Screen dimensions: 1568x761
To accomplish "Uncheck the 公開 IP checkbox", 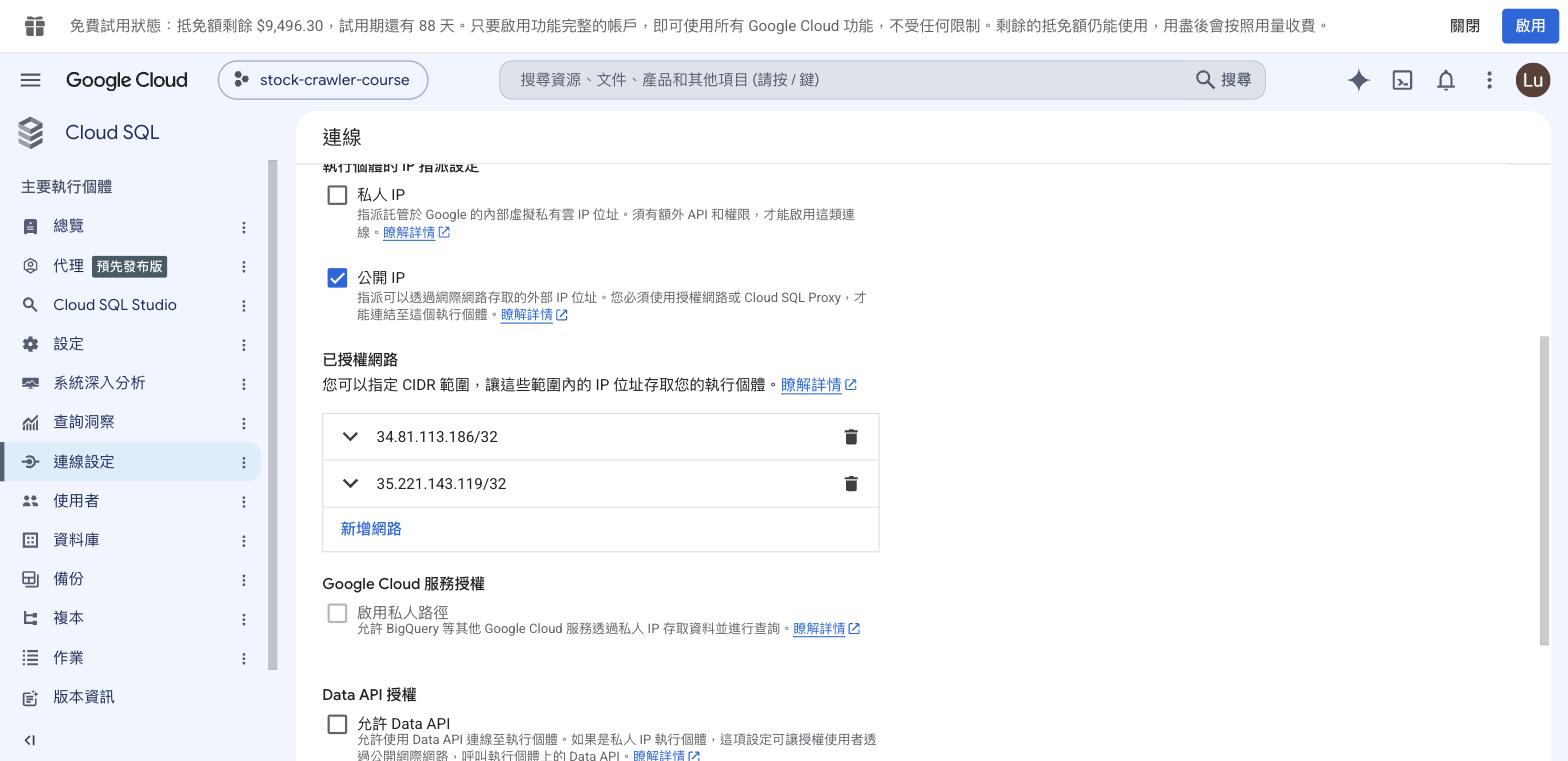I will pos(337,278).
